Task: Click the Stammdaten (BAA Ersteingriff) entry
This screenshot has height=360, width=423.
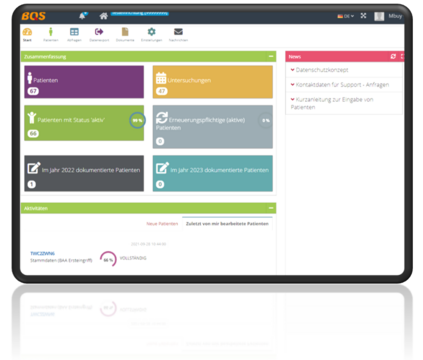Action: tap(61, 260)
